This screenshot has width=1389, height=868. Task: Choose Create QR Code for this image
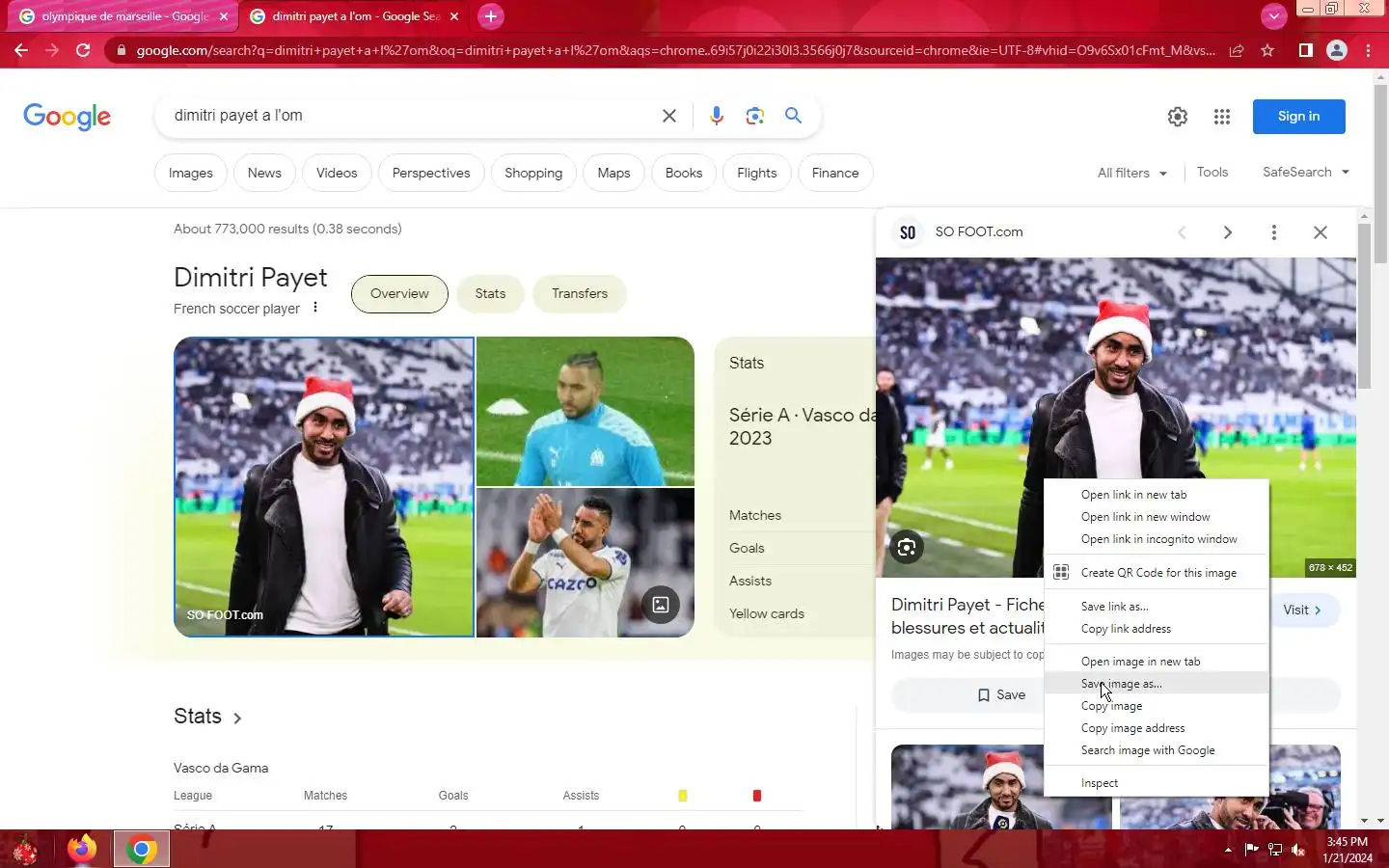pos(1157,573)
